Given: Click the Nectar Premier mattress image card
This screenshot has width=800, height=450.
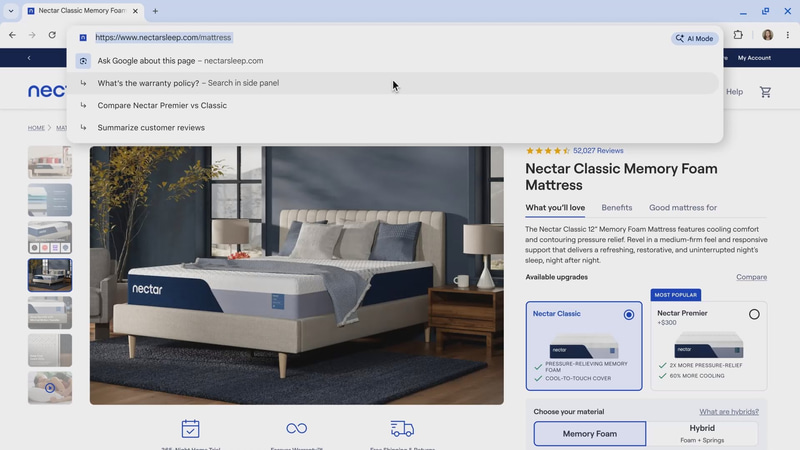Looking at the screenshot, I should point(709,345).
